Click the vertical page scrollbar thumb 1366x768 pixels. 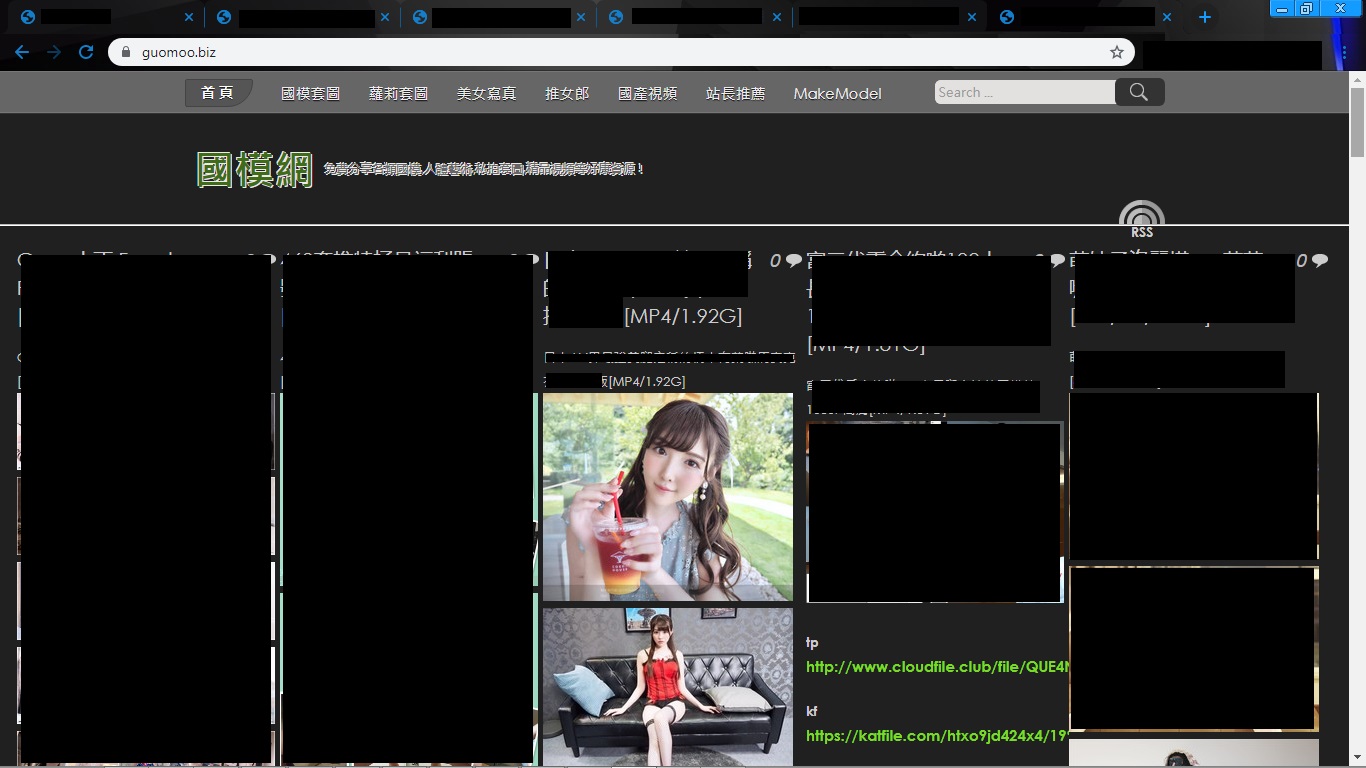coord(1357,122)
